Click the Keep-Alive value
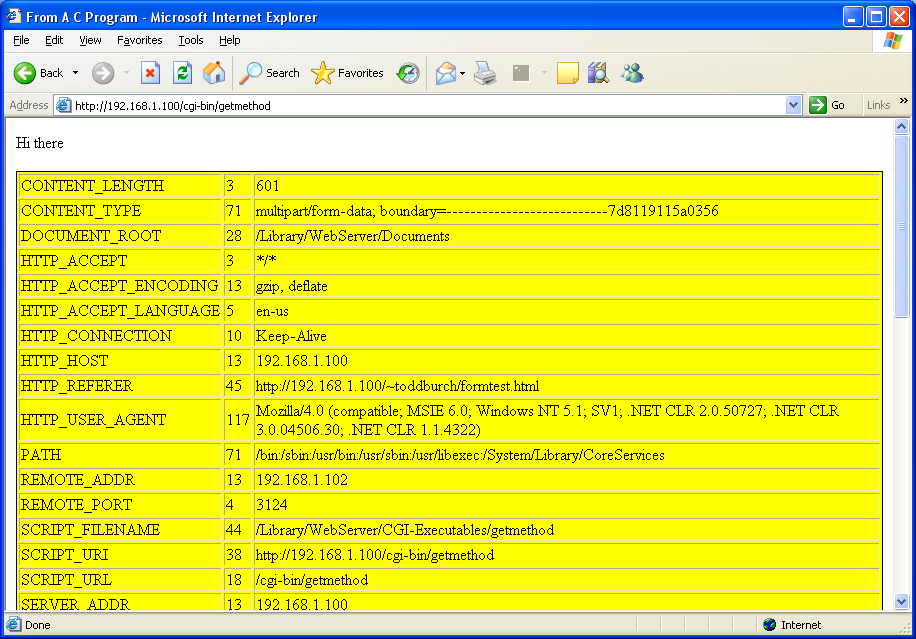The image size is (916, 639). point(291,336)
